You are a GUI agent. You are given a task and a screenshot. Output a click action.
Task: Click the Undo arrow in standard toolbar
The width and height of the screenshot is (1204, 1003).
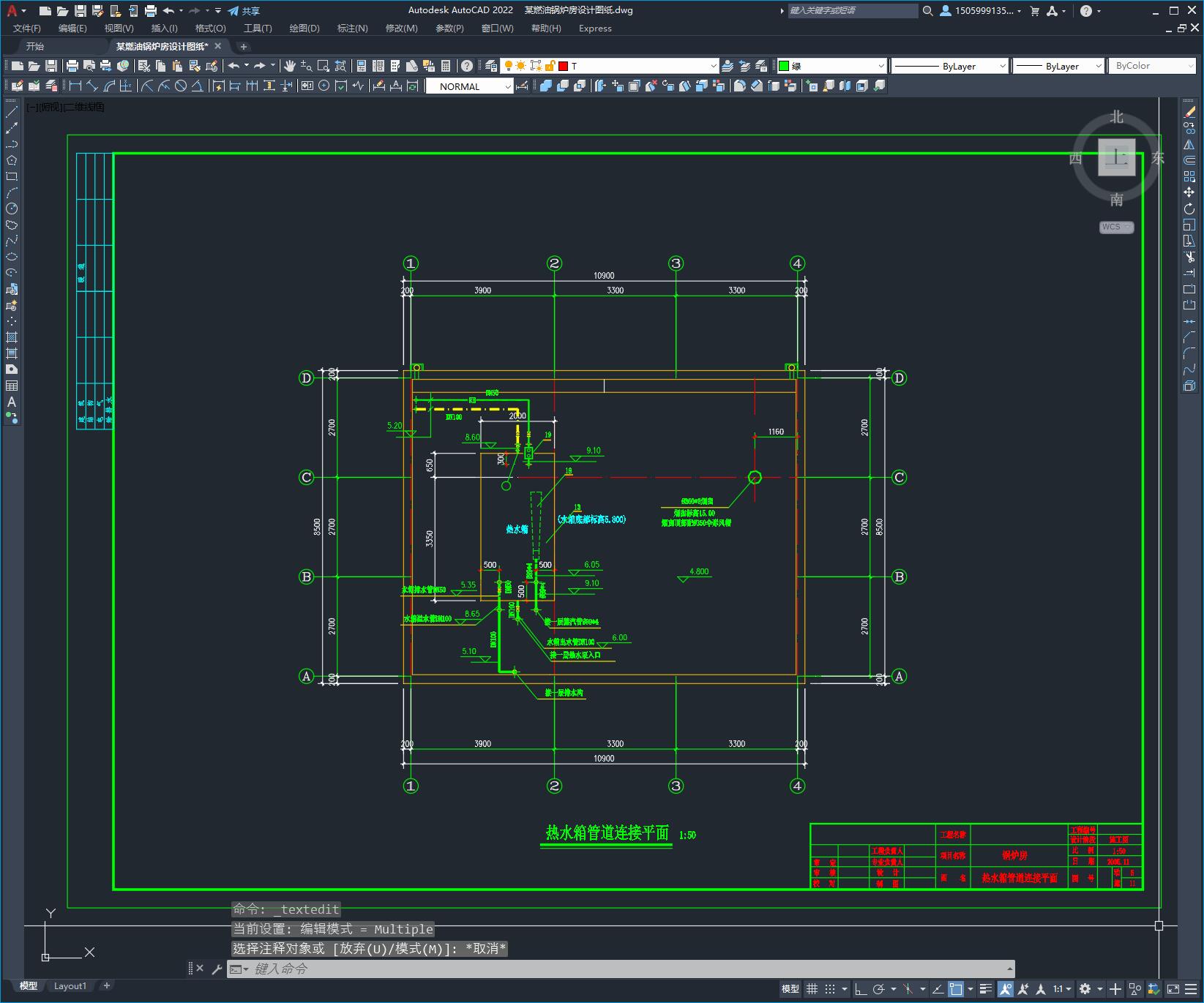233,66
